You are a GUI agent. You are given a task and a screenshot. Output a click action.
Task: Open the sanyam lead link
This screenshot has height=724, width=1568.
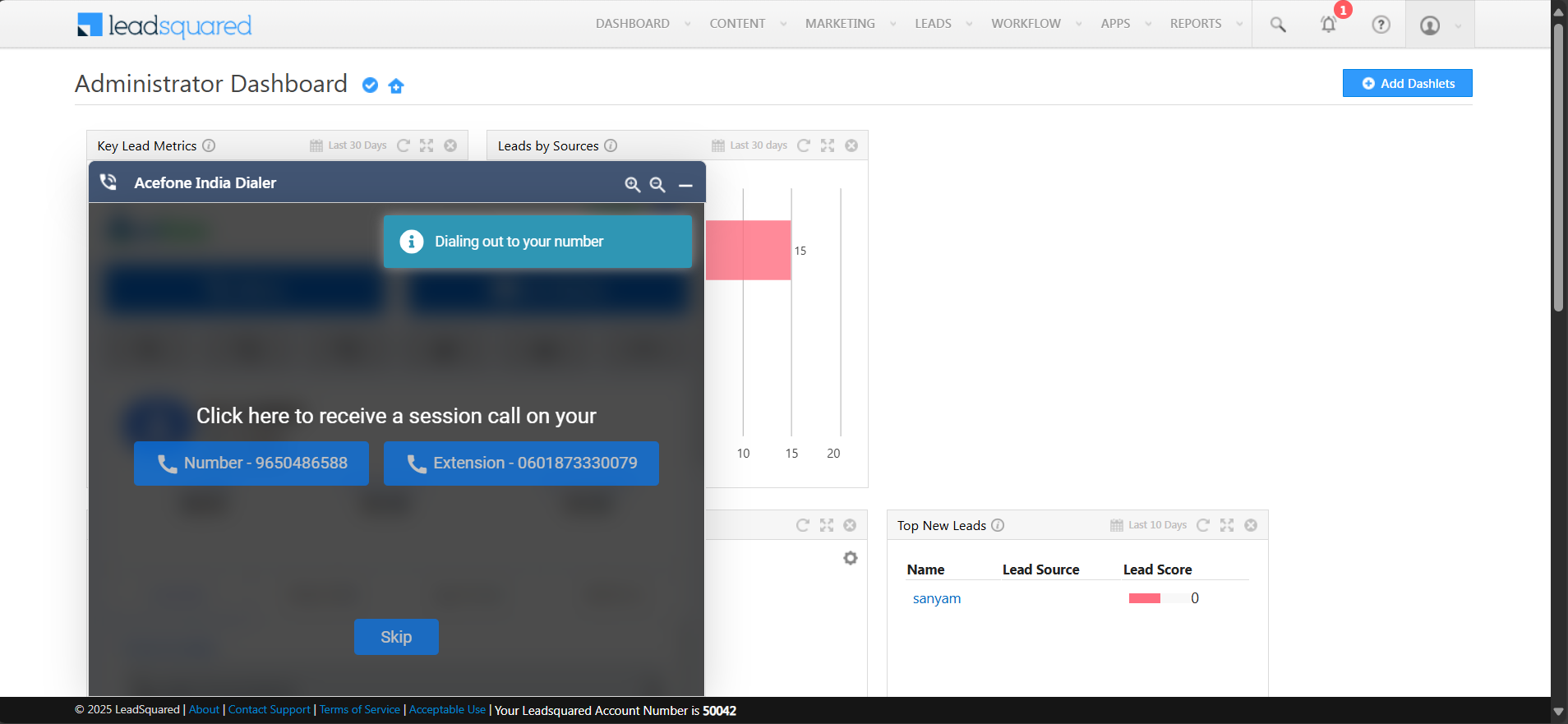tap(937, 598)
